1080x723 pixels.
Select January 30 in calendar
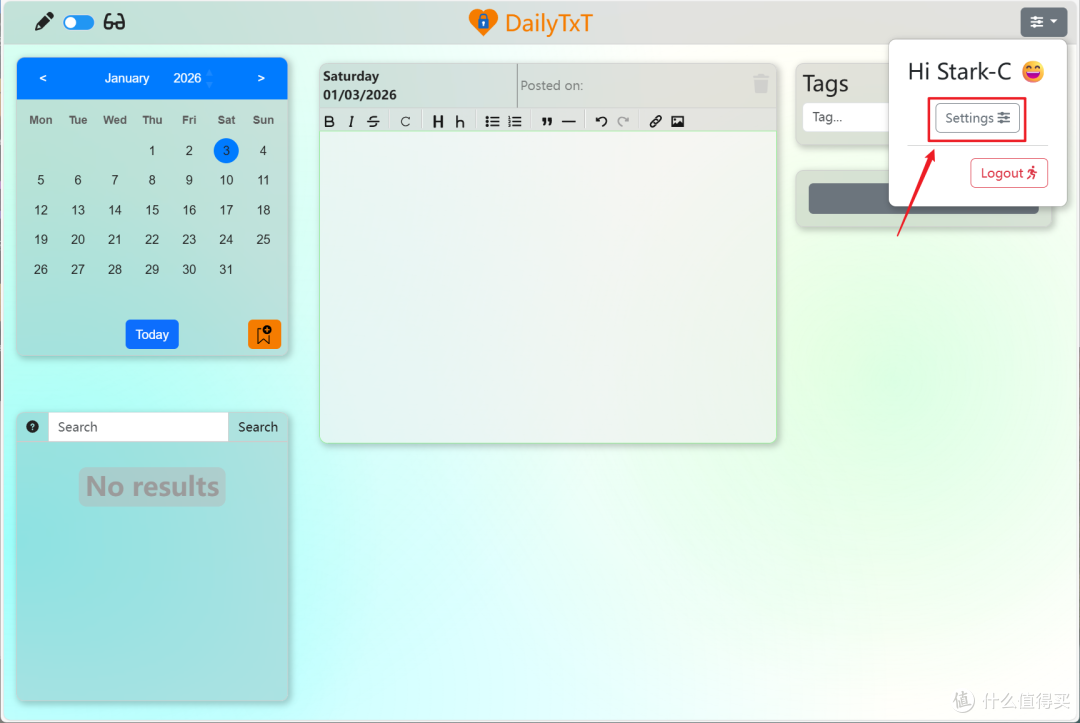pos(189,269)
